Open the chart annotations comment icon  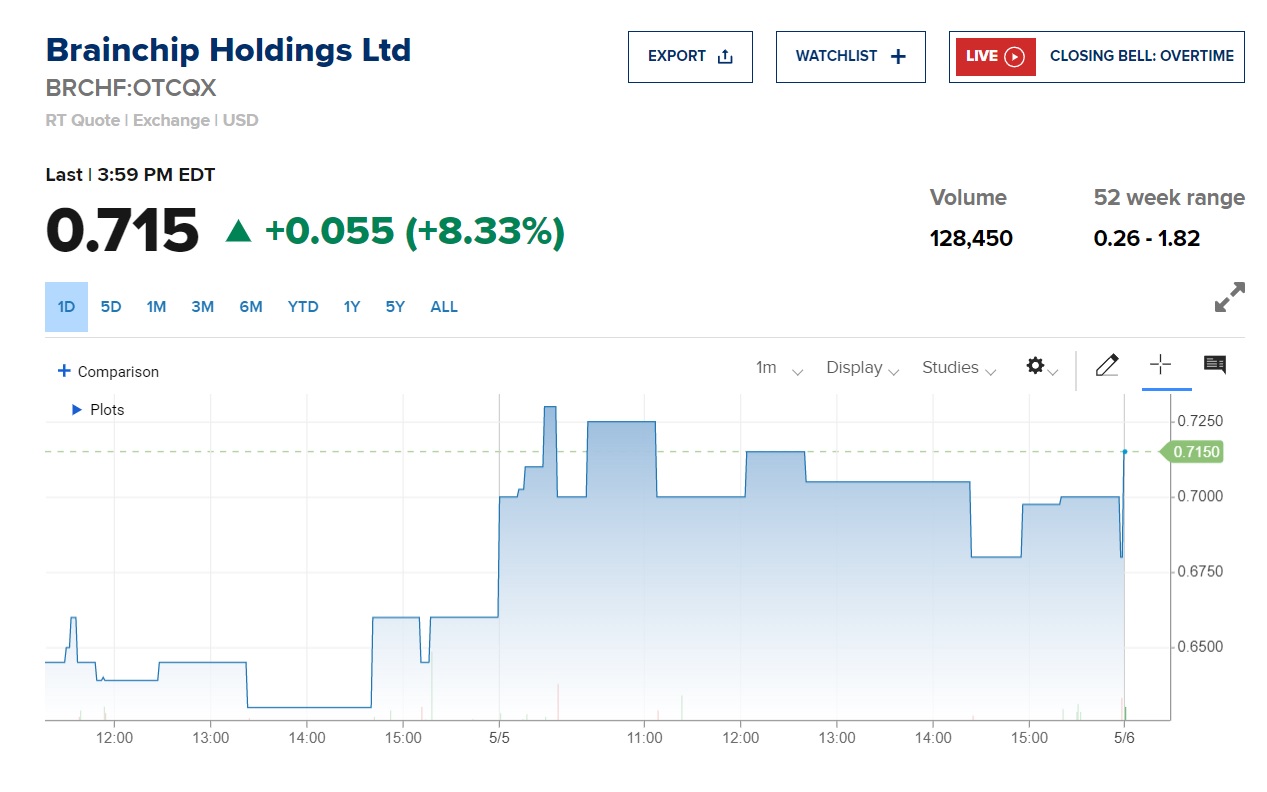(x=1215, y=365)
